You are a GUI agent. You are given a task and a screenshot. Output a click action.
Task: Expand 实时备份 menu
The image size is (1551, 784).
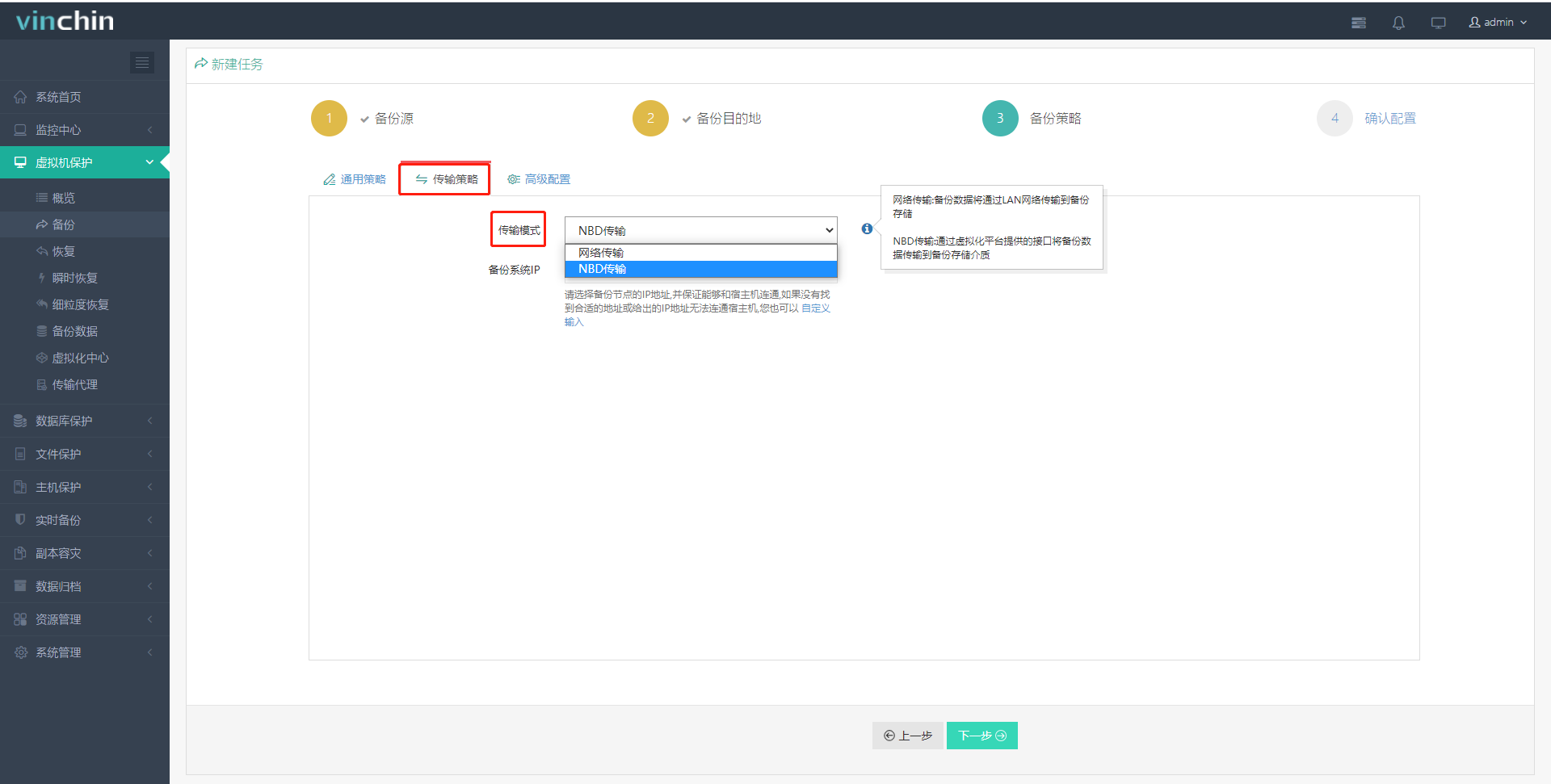point(85,520)
